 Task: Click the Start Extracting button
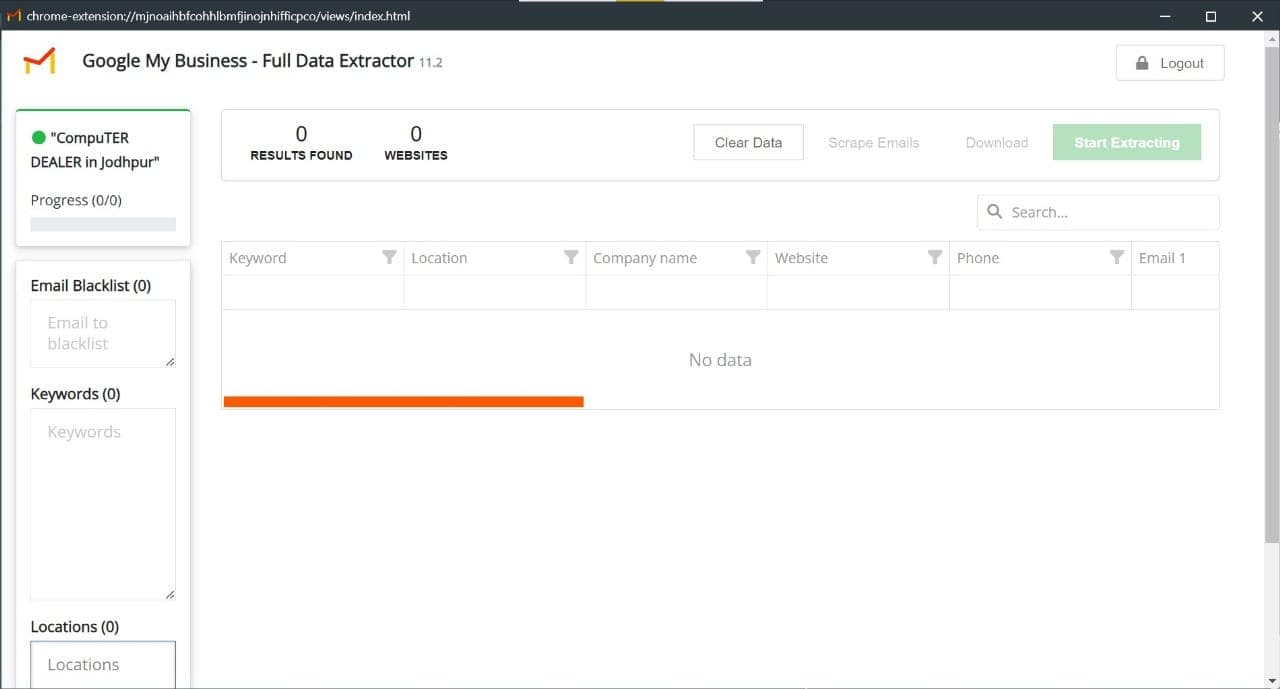pos(1127,142)
